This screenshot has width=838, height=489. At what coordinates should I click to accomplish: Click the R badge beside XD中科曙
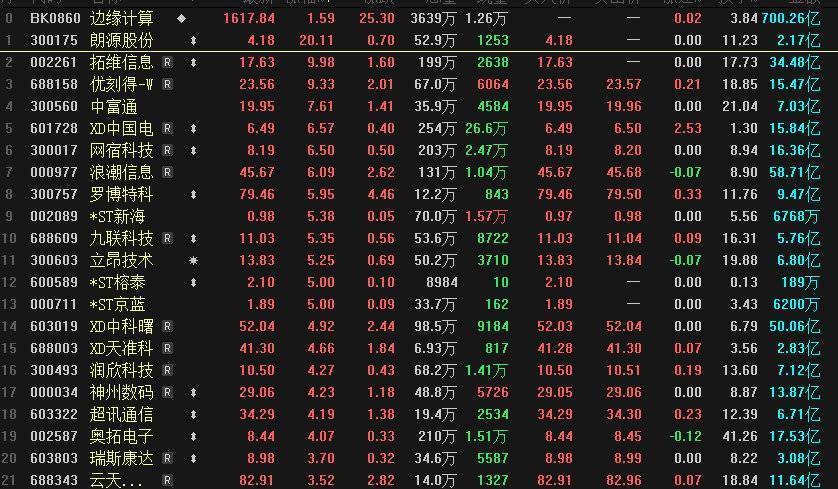coord(167,326)
